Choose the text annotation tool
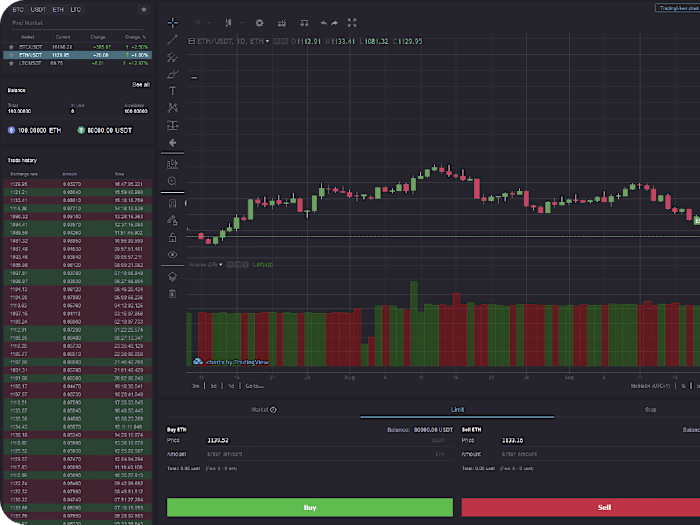Image resolution: width=700 pixels, height=525 pixels. click(x=172, y=91)
